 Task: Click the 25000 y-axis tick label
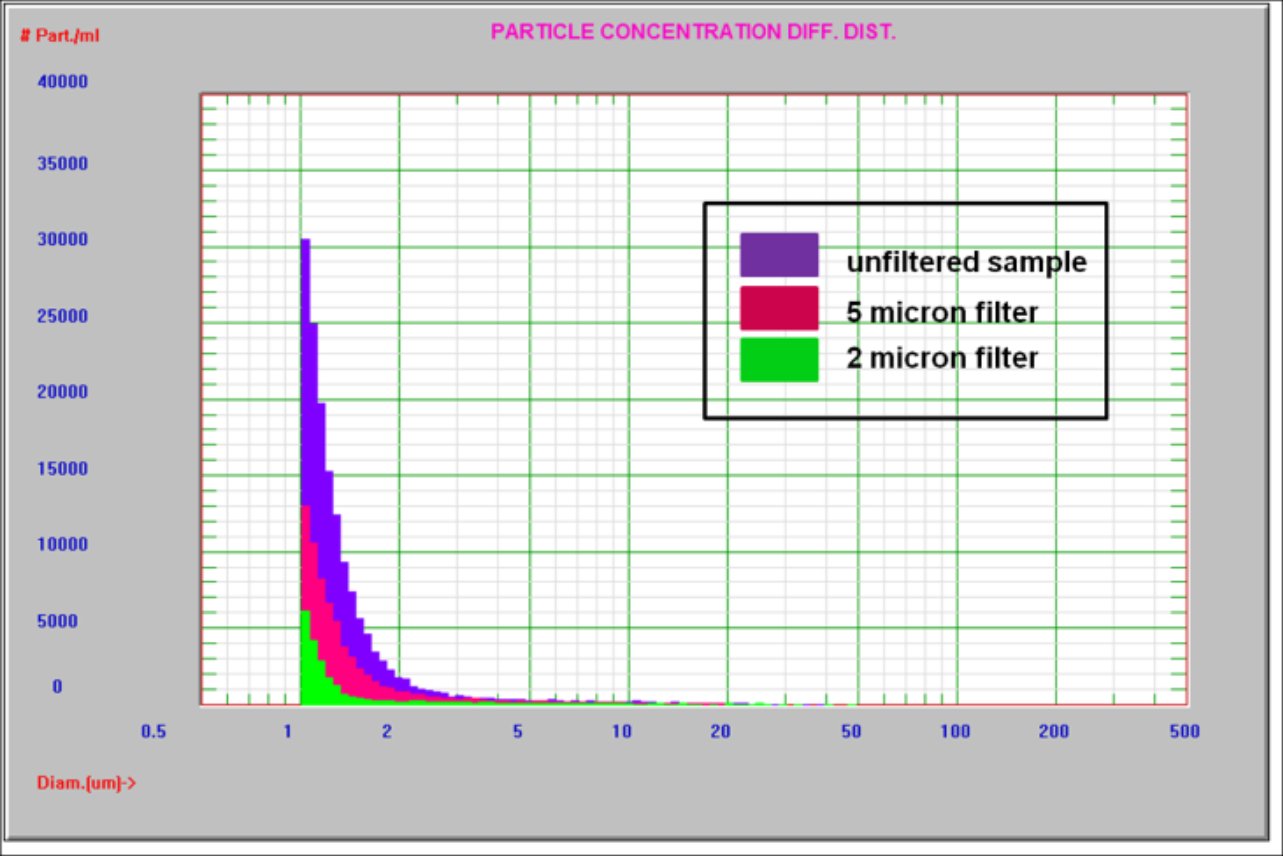(x=62, y=316)
